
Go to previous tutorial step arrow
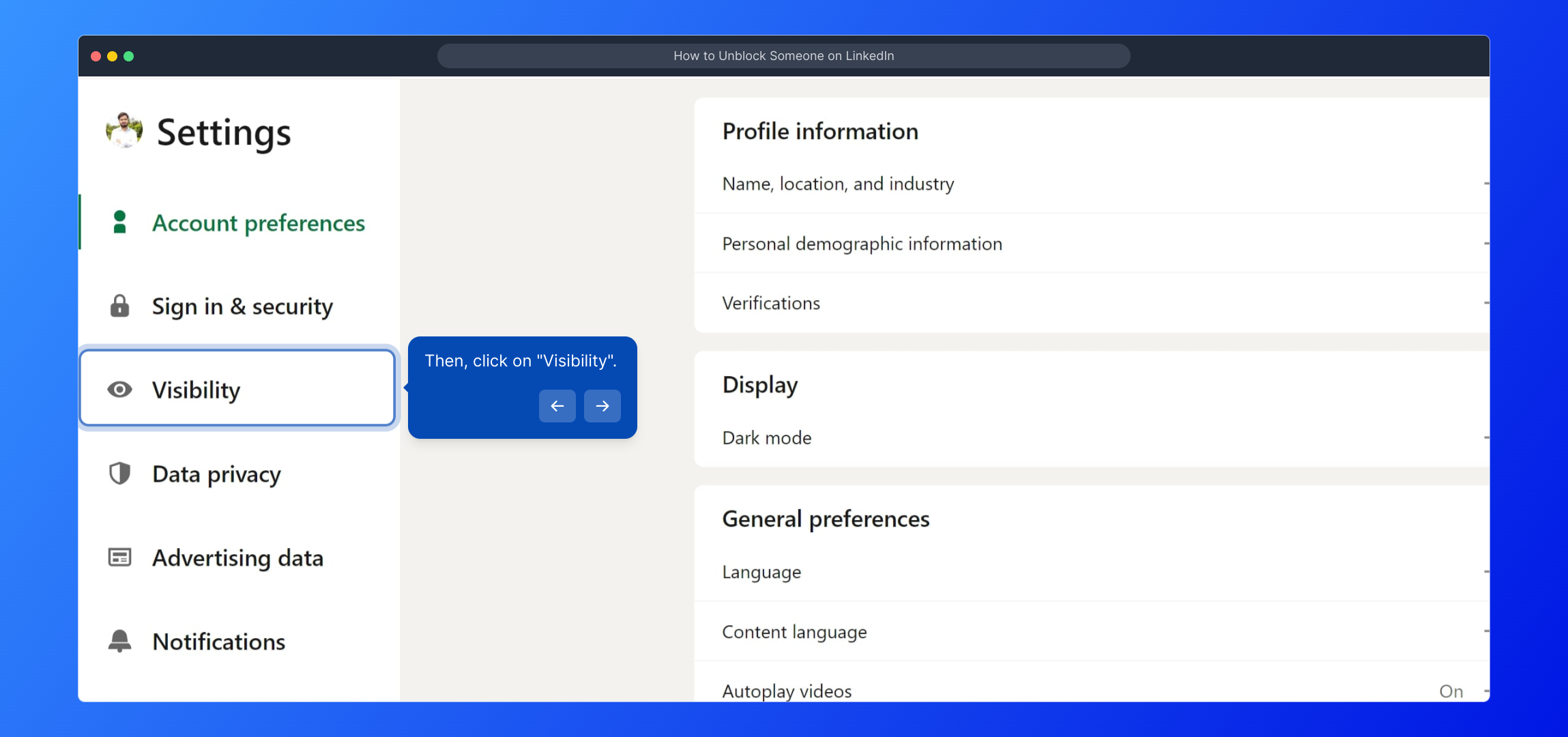557,406
